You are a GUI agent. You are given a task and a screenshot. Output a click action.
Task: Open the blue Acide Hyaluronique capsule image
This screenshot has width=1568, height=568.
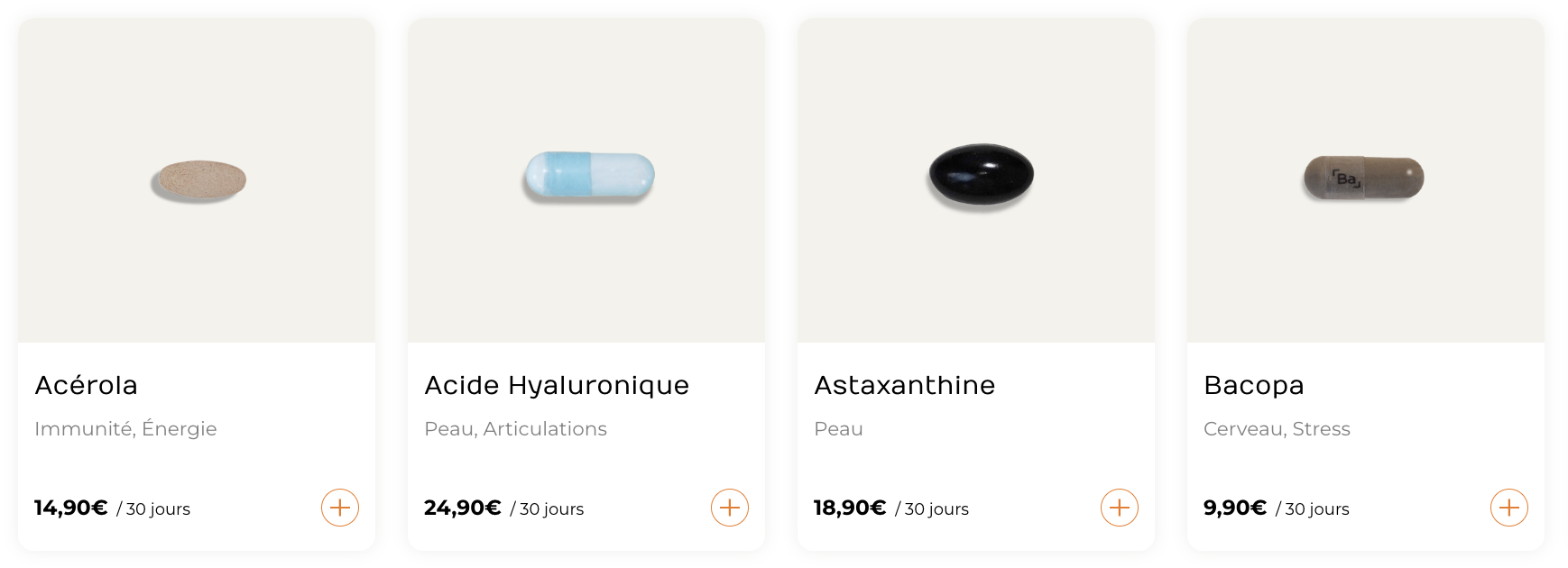(x=586, y=180)
